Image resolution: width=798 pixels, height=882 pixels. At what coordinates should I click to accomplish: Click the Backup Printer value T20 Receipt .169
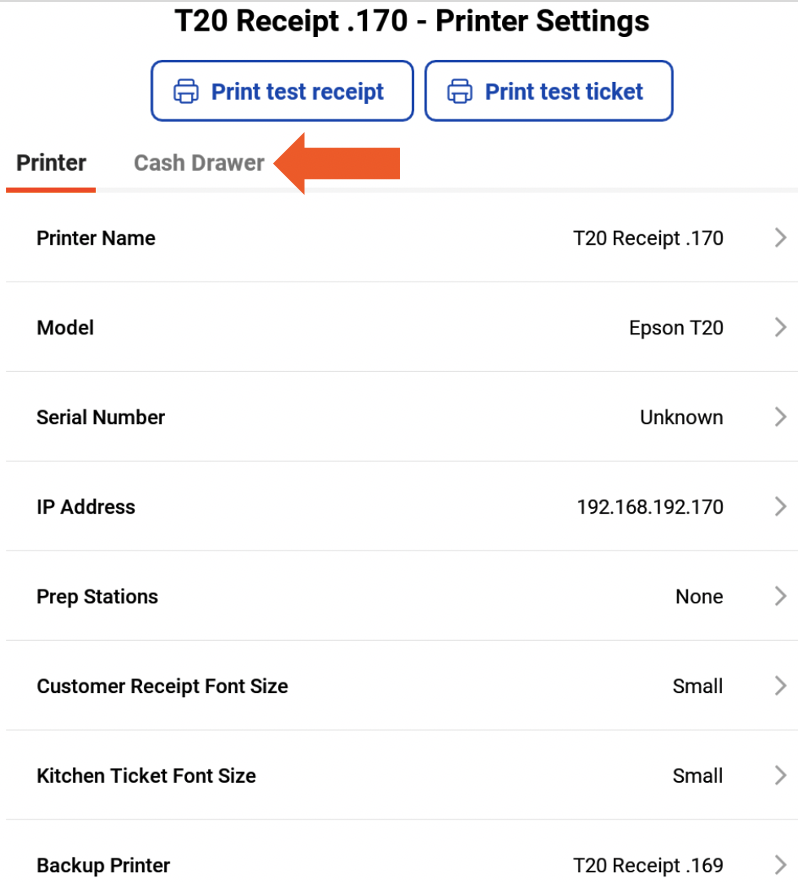[648, 865]
